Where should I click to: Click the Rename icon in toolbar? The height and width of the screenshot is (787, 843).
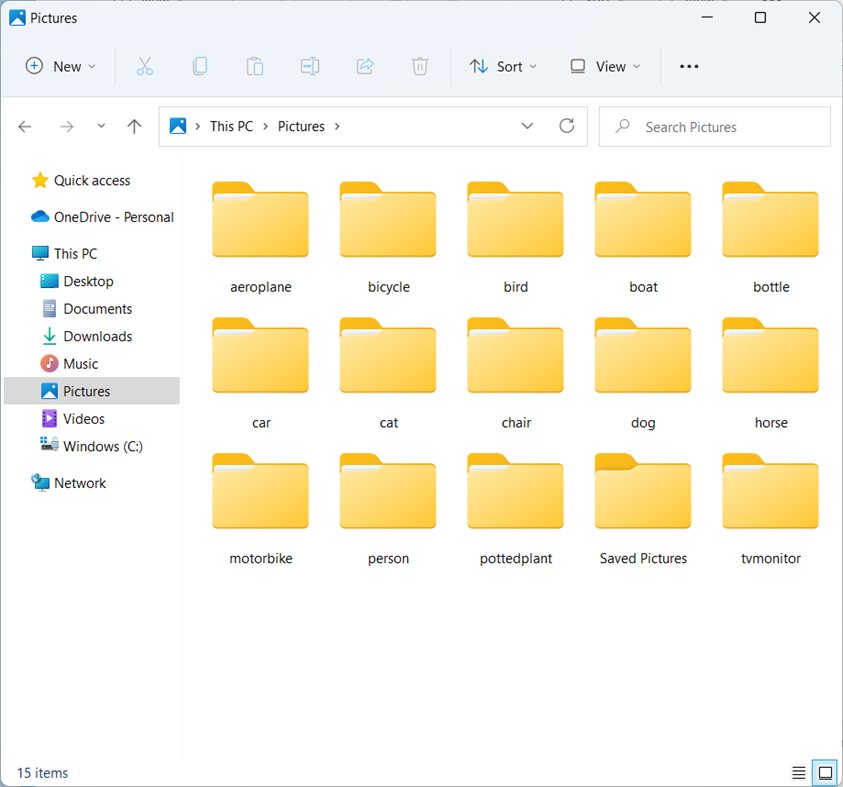[x=310, y=66]
